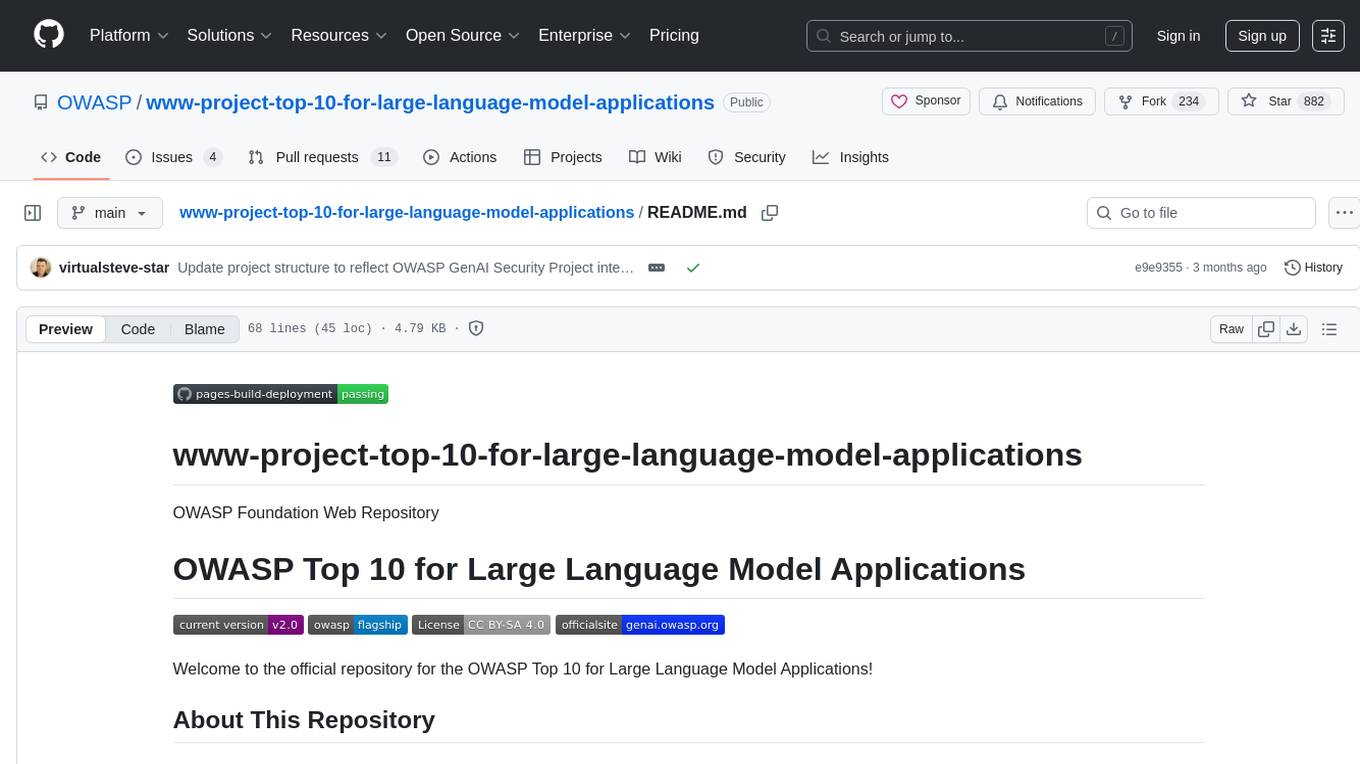Open the officialsite genai.owasp.org badge
The height and width of the screenshot is (764, 1360).
[x=640, y=625]
